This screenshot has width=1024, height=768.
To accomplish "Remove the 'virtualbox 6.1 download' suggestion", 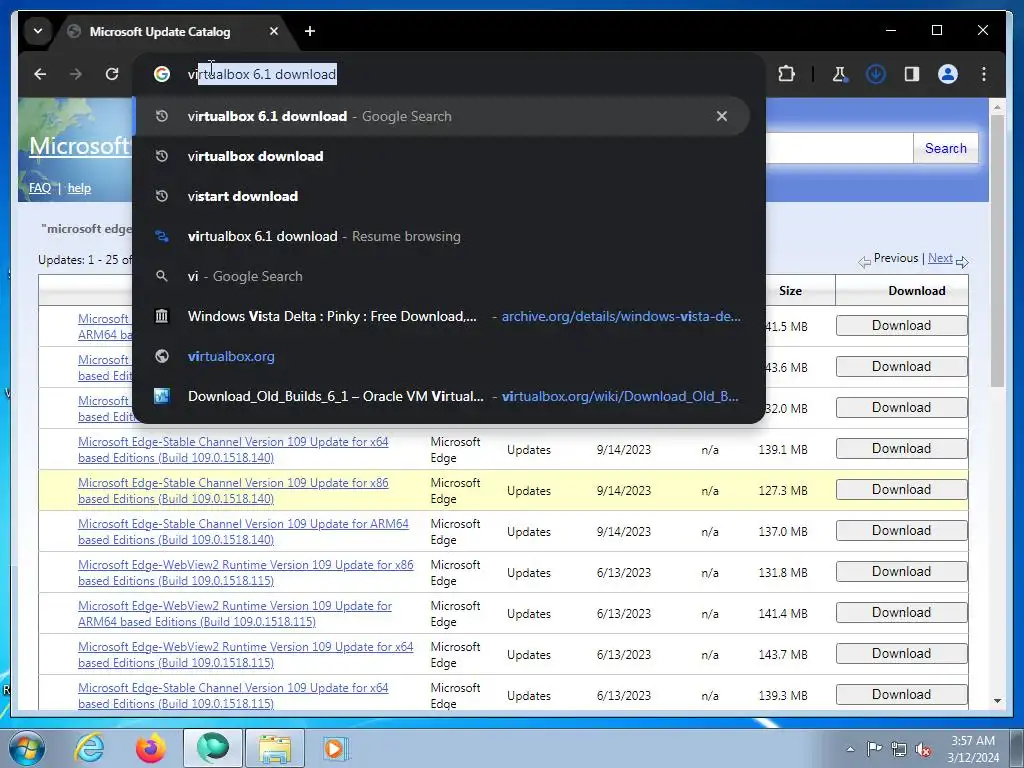I will tap(722, 116).
